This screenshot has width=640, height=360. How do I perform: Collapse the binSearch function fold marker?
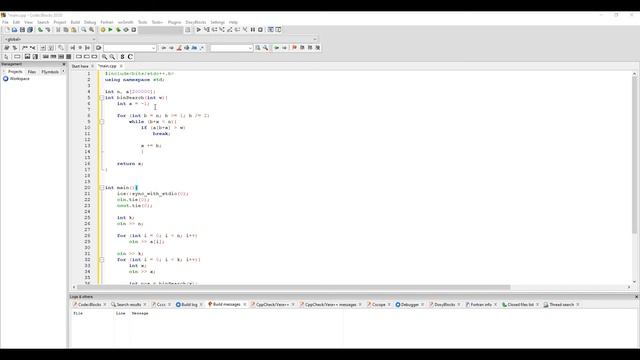[x=102, y=98]
